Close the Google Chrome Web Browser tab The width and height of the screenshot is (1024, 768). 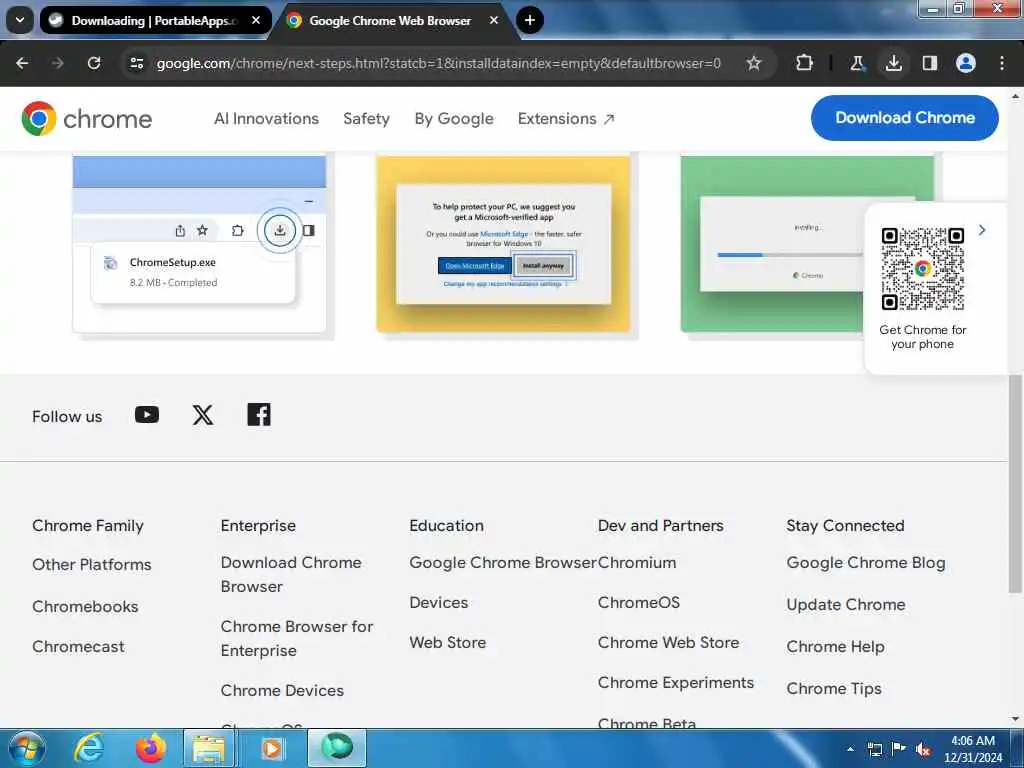(494, 20)
